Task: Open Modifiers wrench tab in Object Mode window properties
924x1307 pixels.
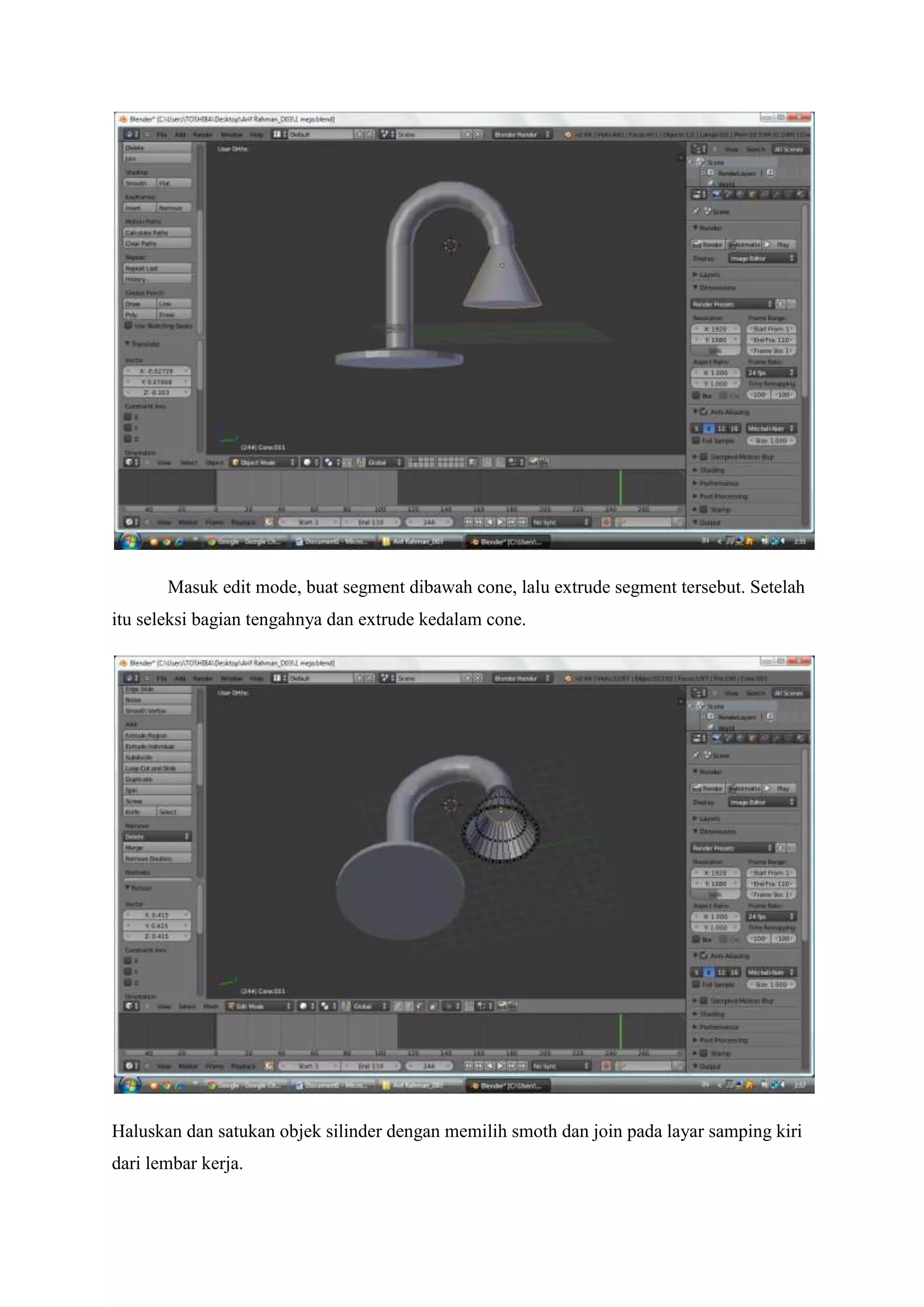Action: coord(776,194)
